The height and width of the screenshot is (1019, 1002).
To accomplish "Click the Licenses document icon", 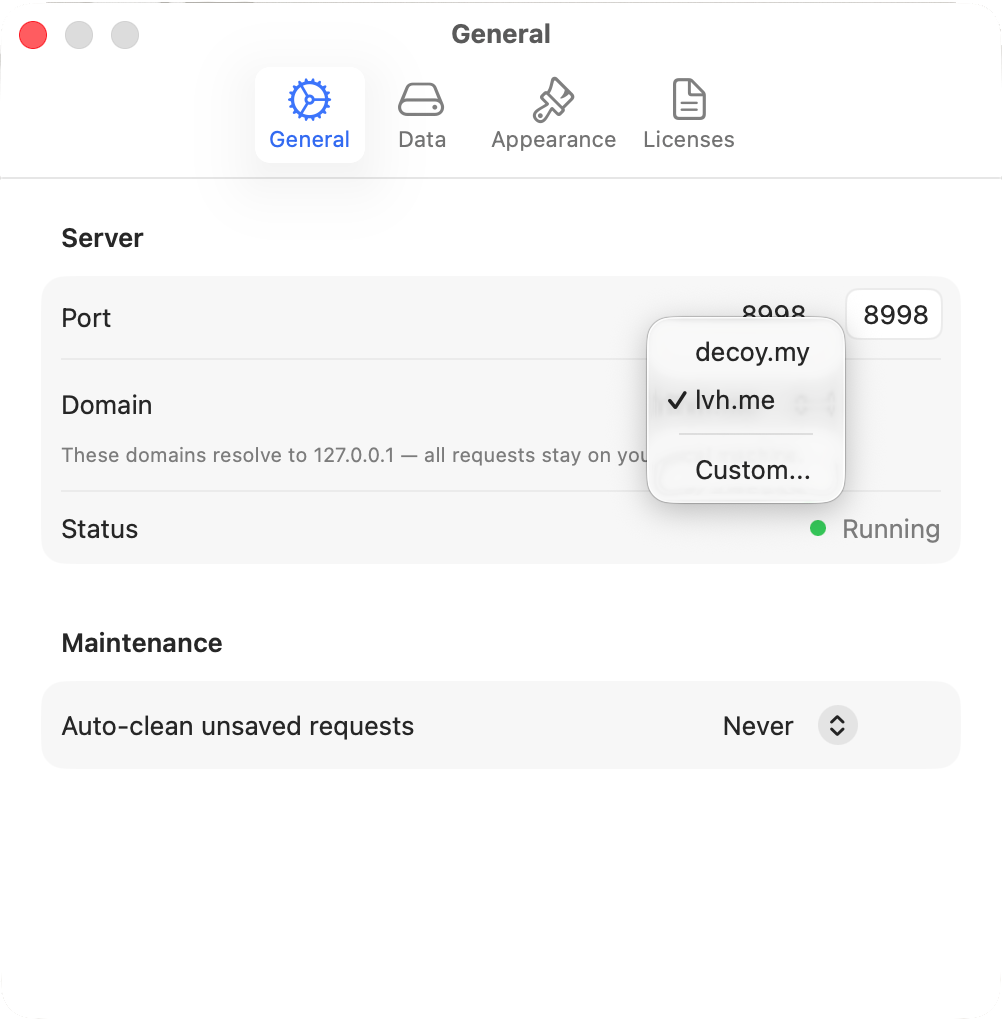I will click(689, 98).
